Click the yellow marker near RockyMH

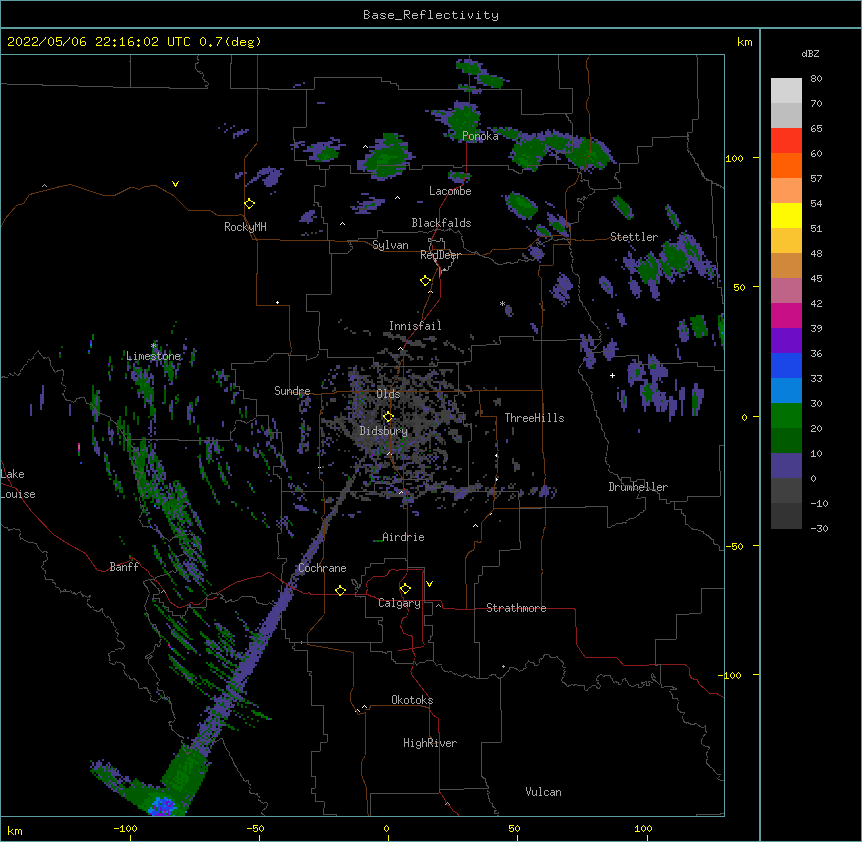click(x=250, y=204)
